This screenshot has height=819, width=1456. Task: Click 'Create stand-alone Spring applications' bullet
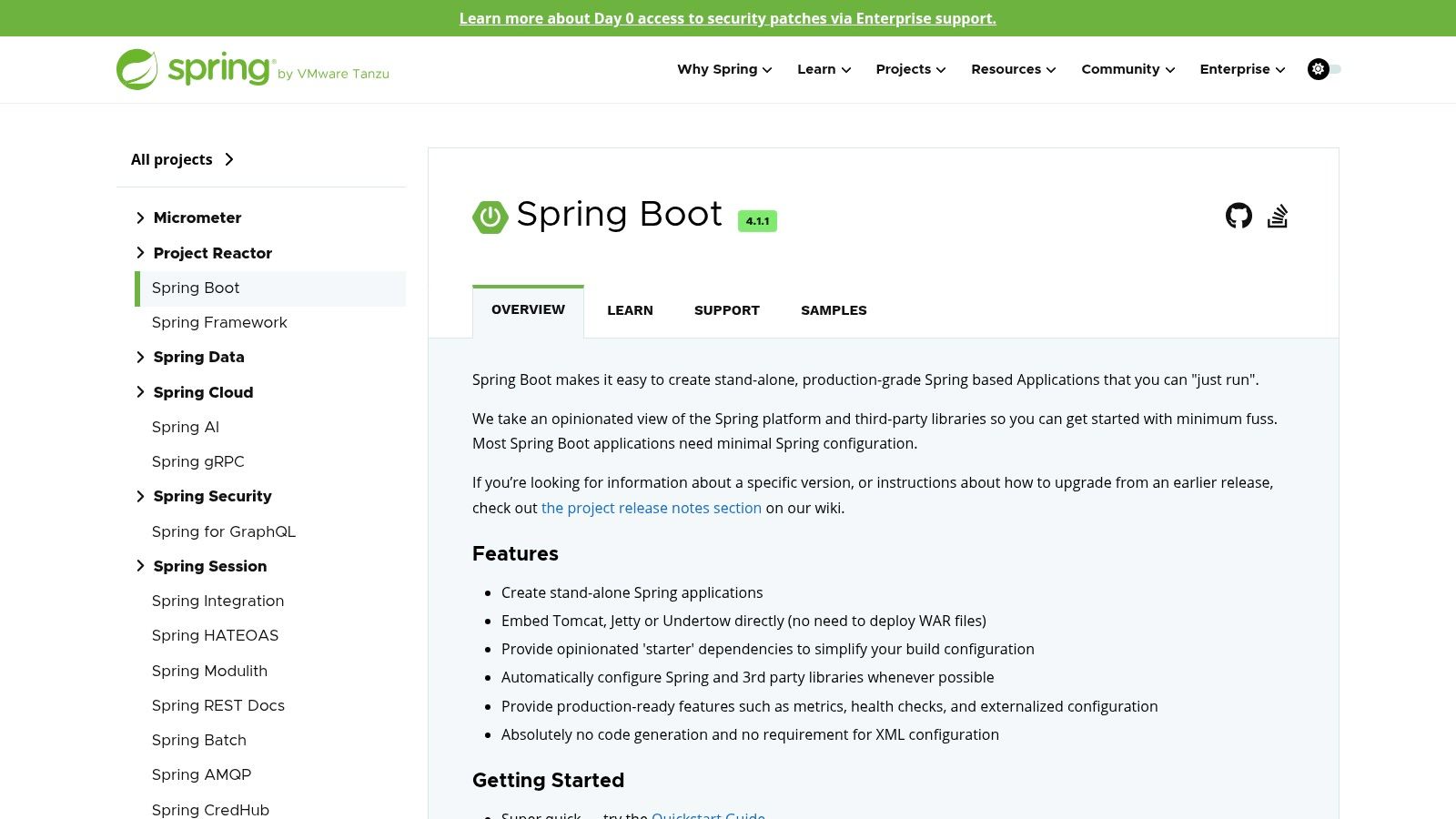pyautogui.click(x=632, y=592)
